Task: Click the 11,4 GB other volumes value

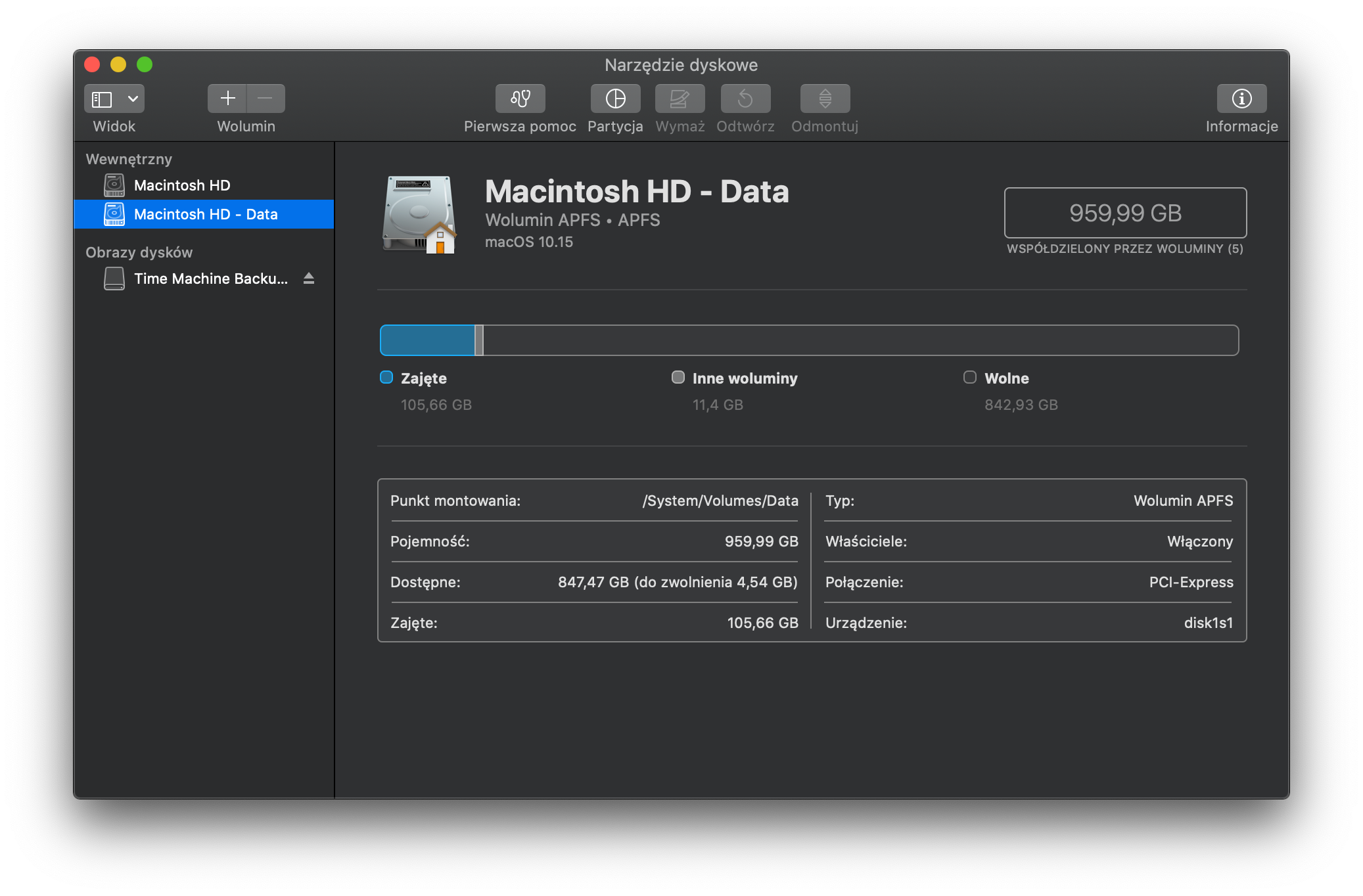Action: pyautogui.click(x=718, y=405)
